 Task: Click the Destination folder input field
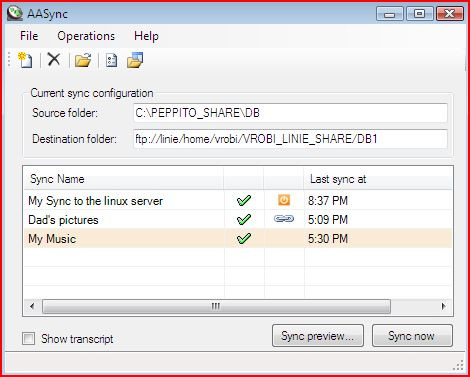pyautogui.click(x=290, y=139)
